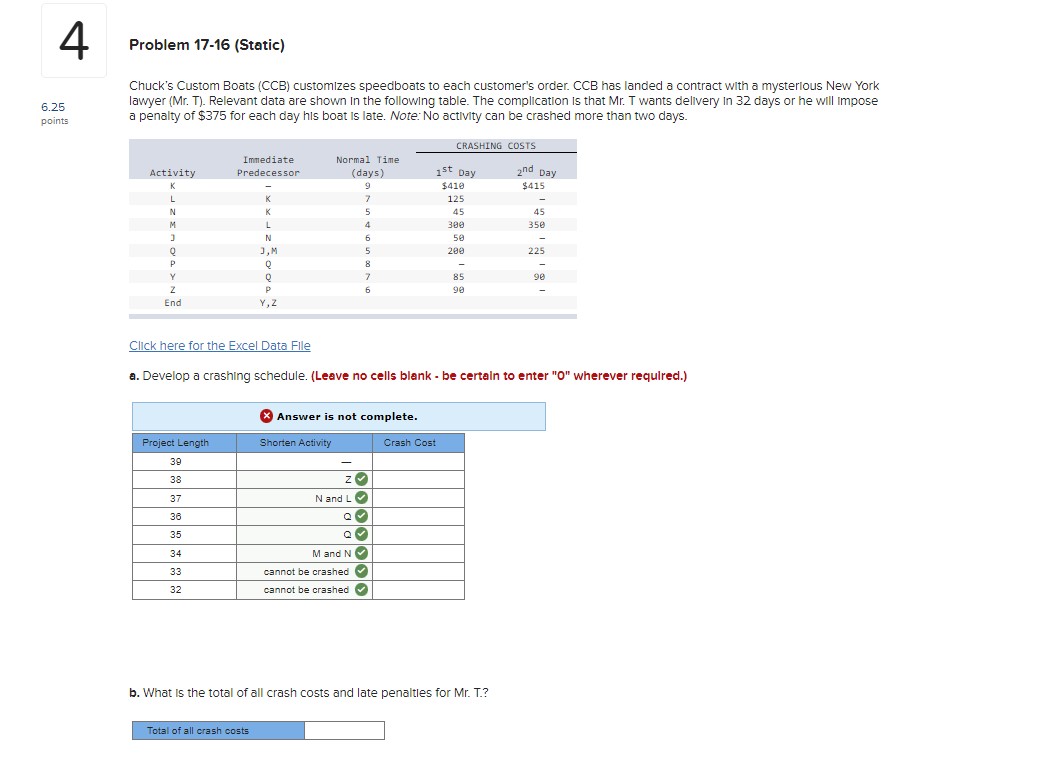Screen dimensions: 1046x759
Task: Click the Total of all crash costs input box
Action: (344, 730)
